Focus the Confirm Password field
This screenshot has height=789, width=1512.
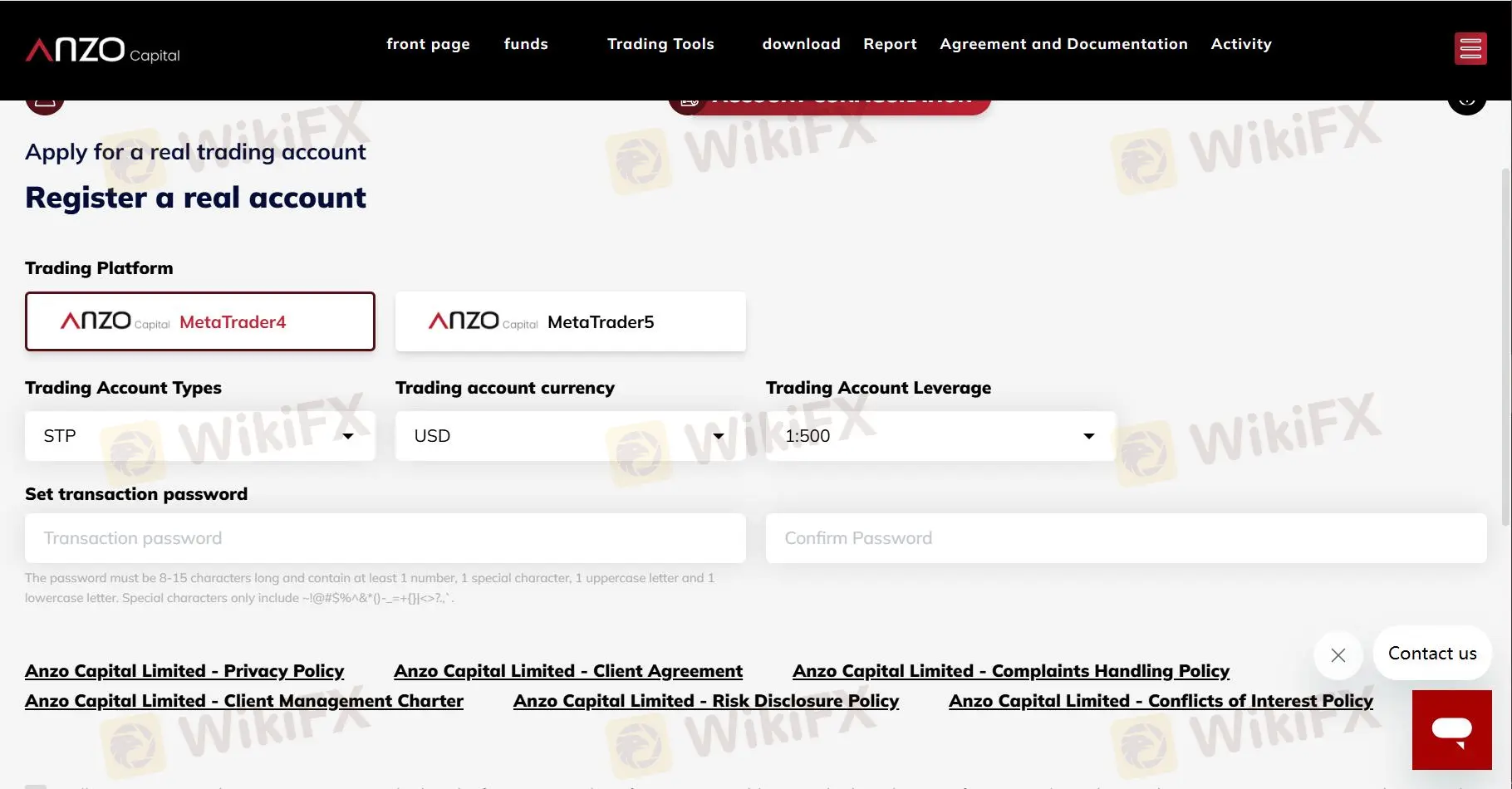(x=1126, y=538)
